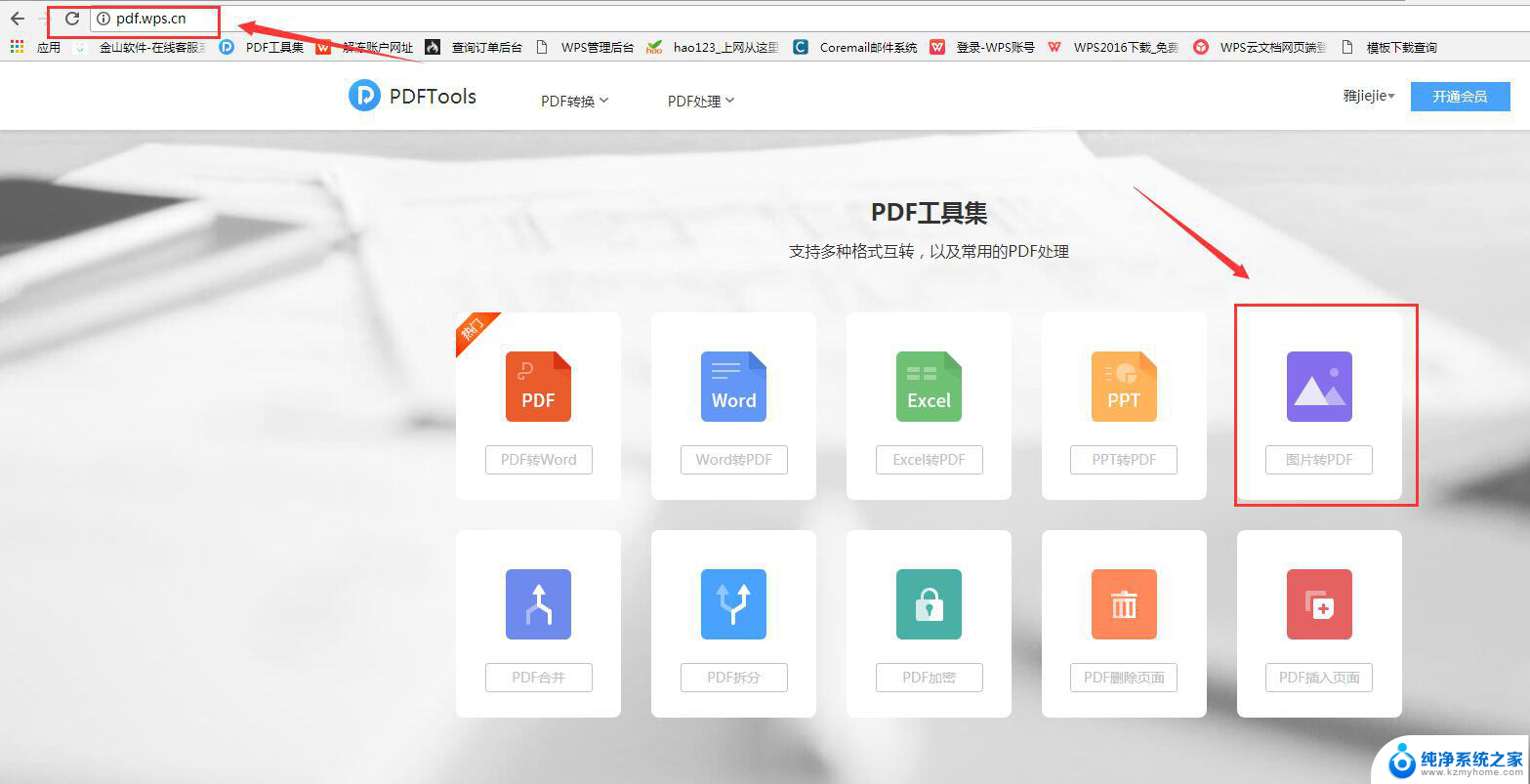
Task: Open 模板下载查询 bookmark
Action: (1389, 47)
